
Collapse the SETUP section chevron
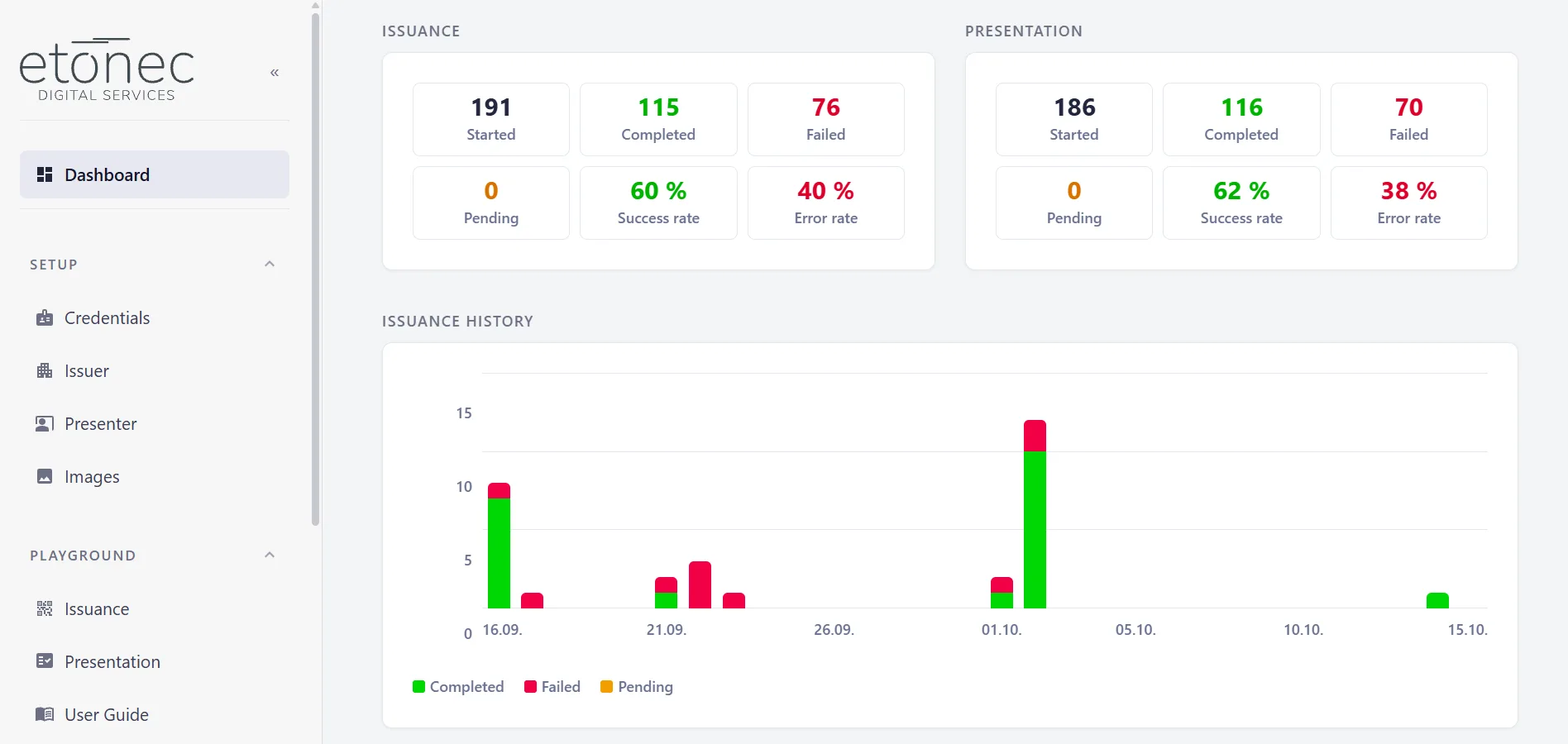pos(270,265)
